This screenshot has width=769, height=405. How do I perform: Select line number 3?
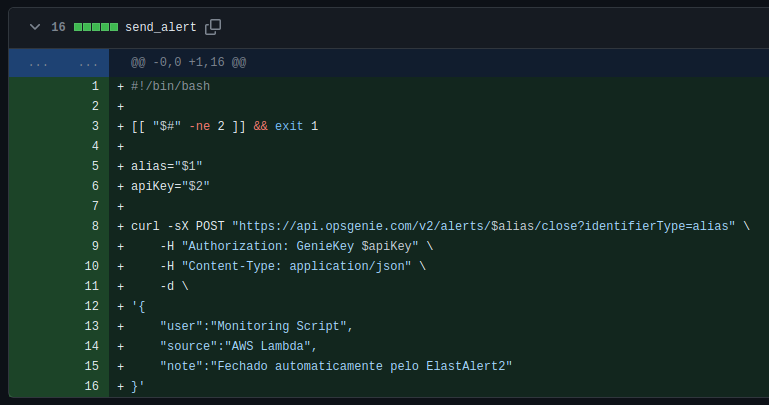pos(95,126)
